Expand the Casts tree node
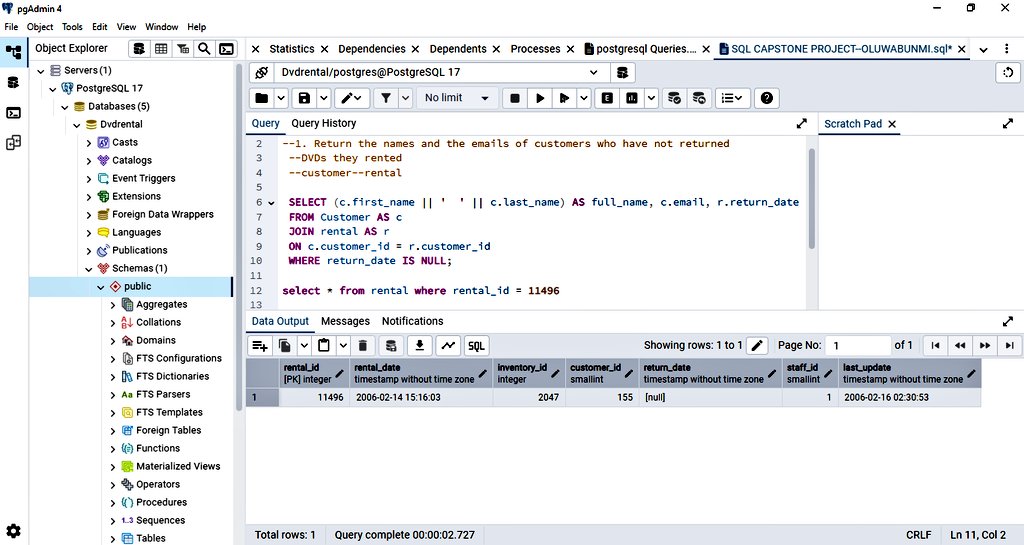This screenshot has width=1024, height=545. 89,142
